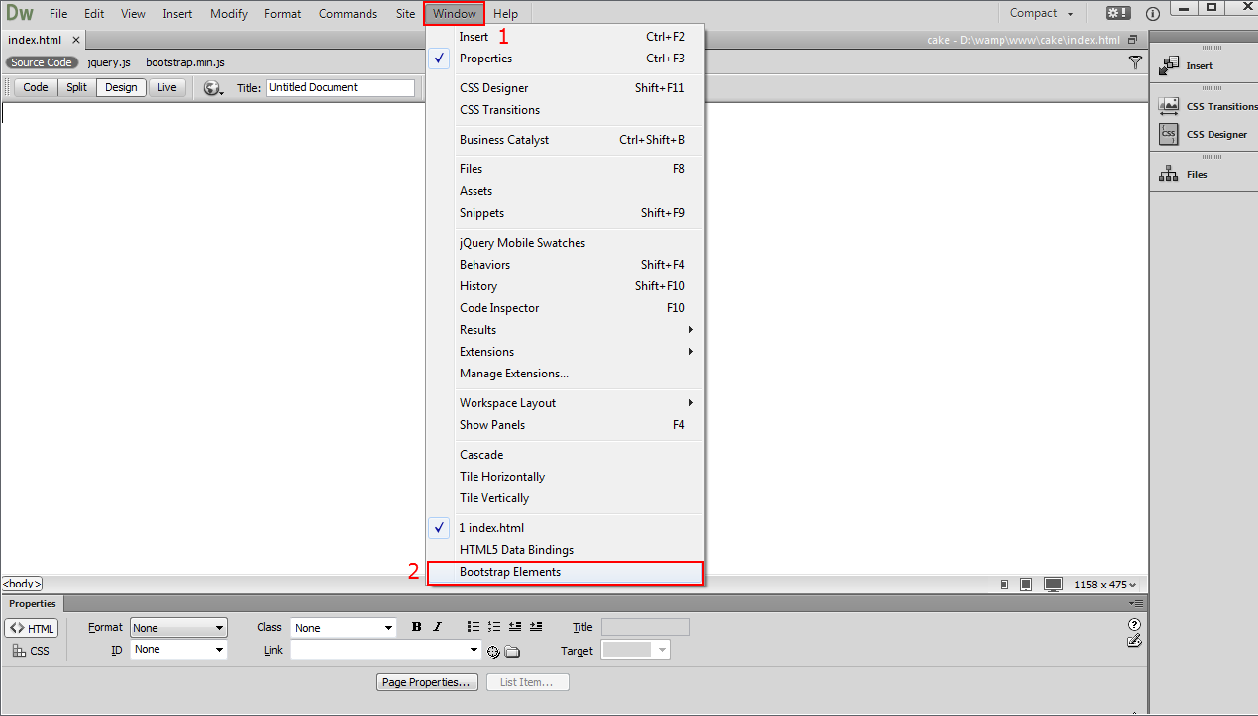Viewport: 1258px width, 716px height.
Task: Click the Page Properties button
Action: [427, 682]
